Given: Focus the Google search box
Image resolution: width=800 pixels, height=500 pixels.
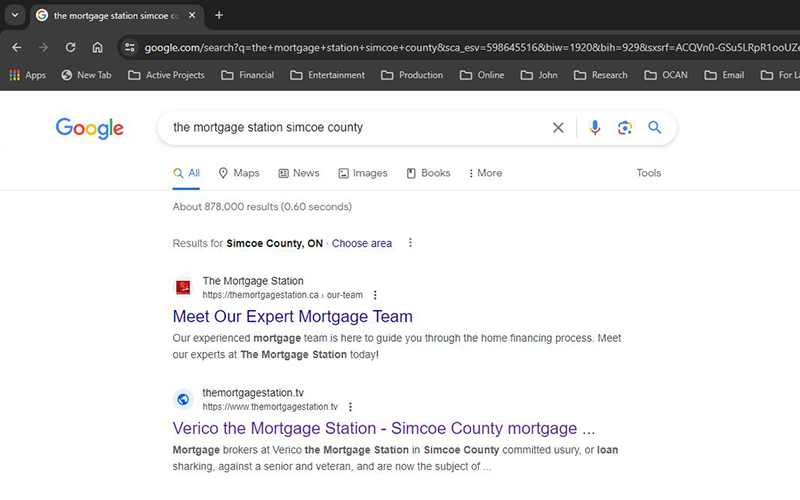Looking at the screenshot, I should coord(357,128).
